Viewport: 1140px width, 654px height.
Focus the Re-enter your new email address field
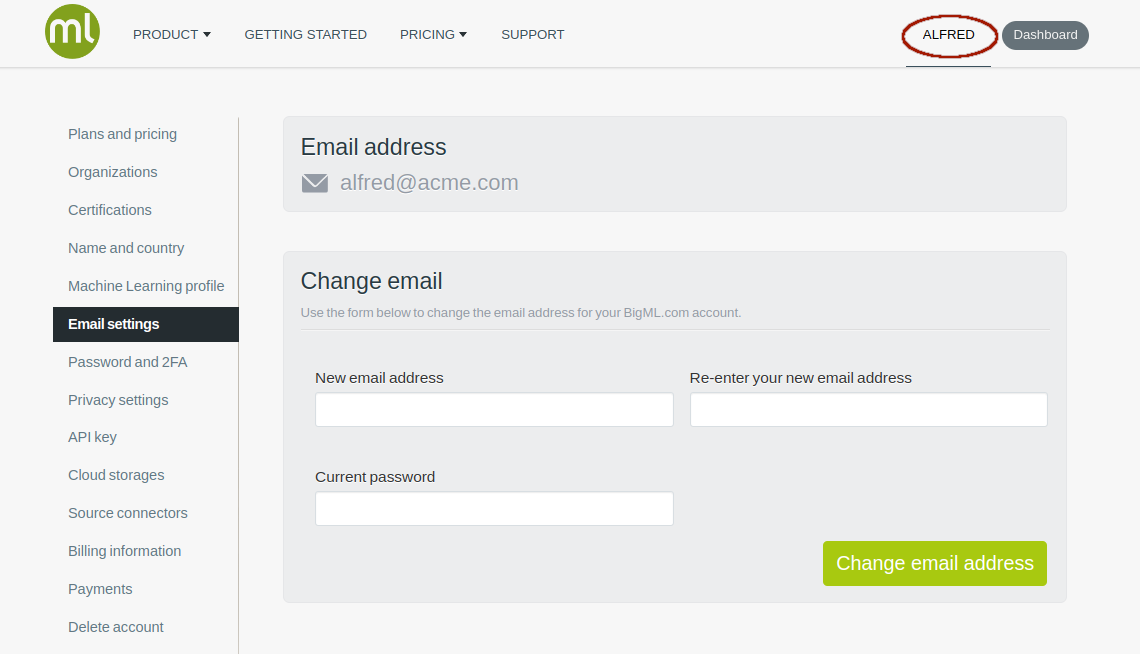[868, 410]
